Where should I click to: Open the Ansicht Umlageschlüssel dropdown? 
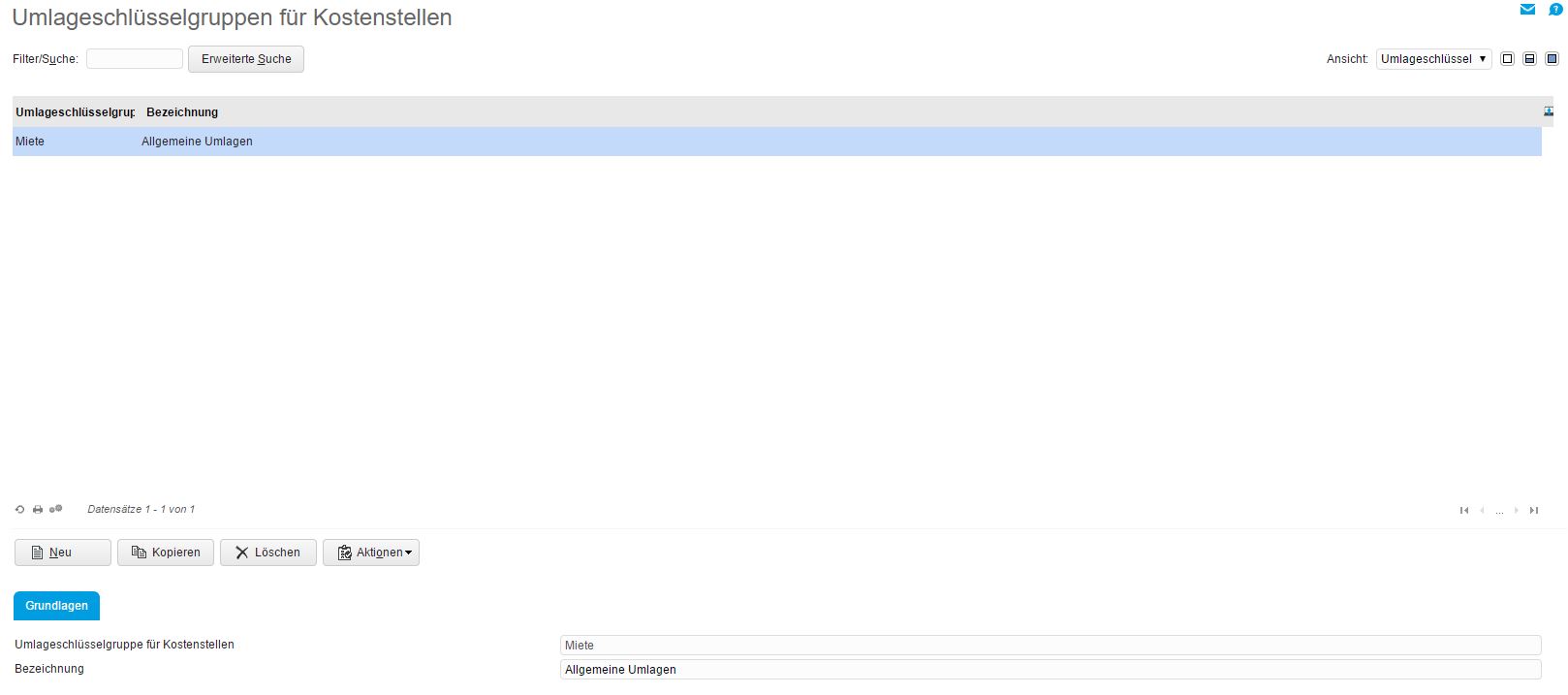click(x=1433, y=59)
